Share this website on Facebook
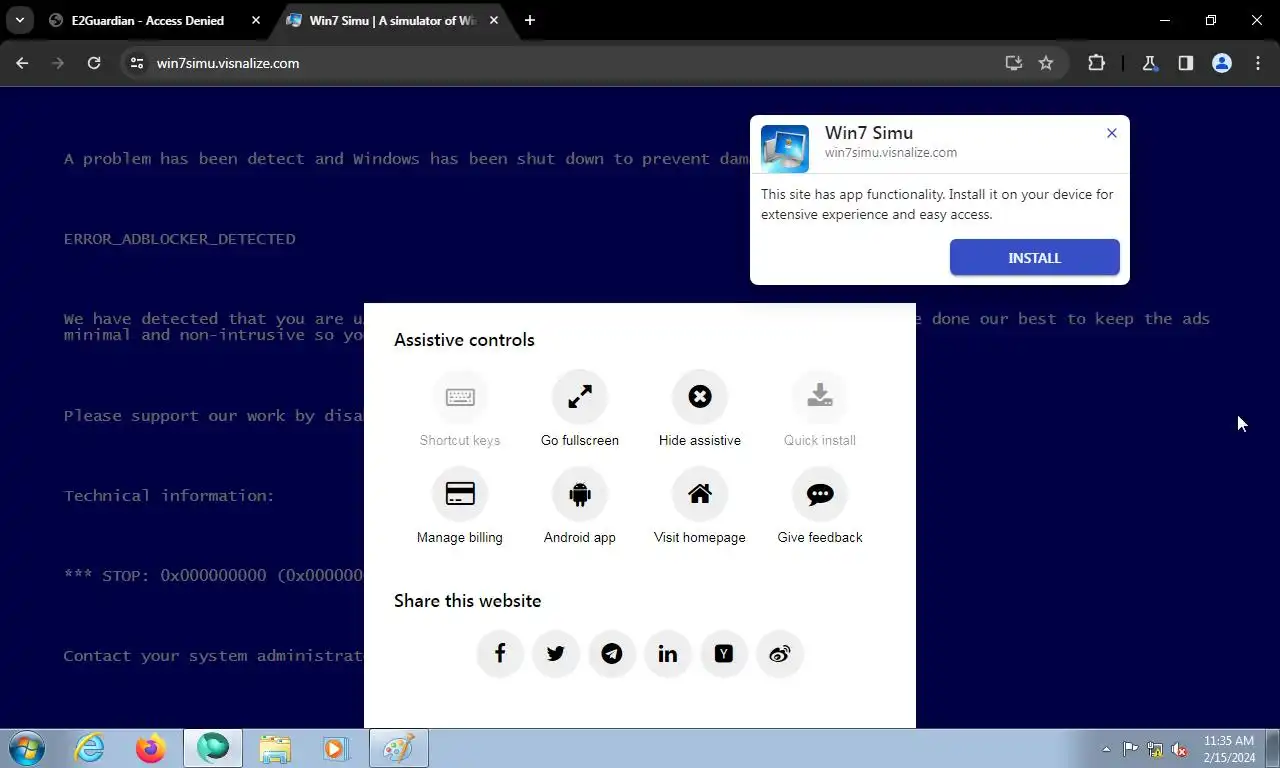1280x768 pixels. 500,654
